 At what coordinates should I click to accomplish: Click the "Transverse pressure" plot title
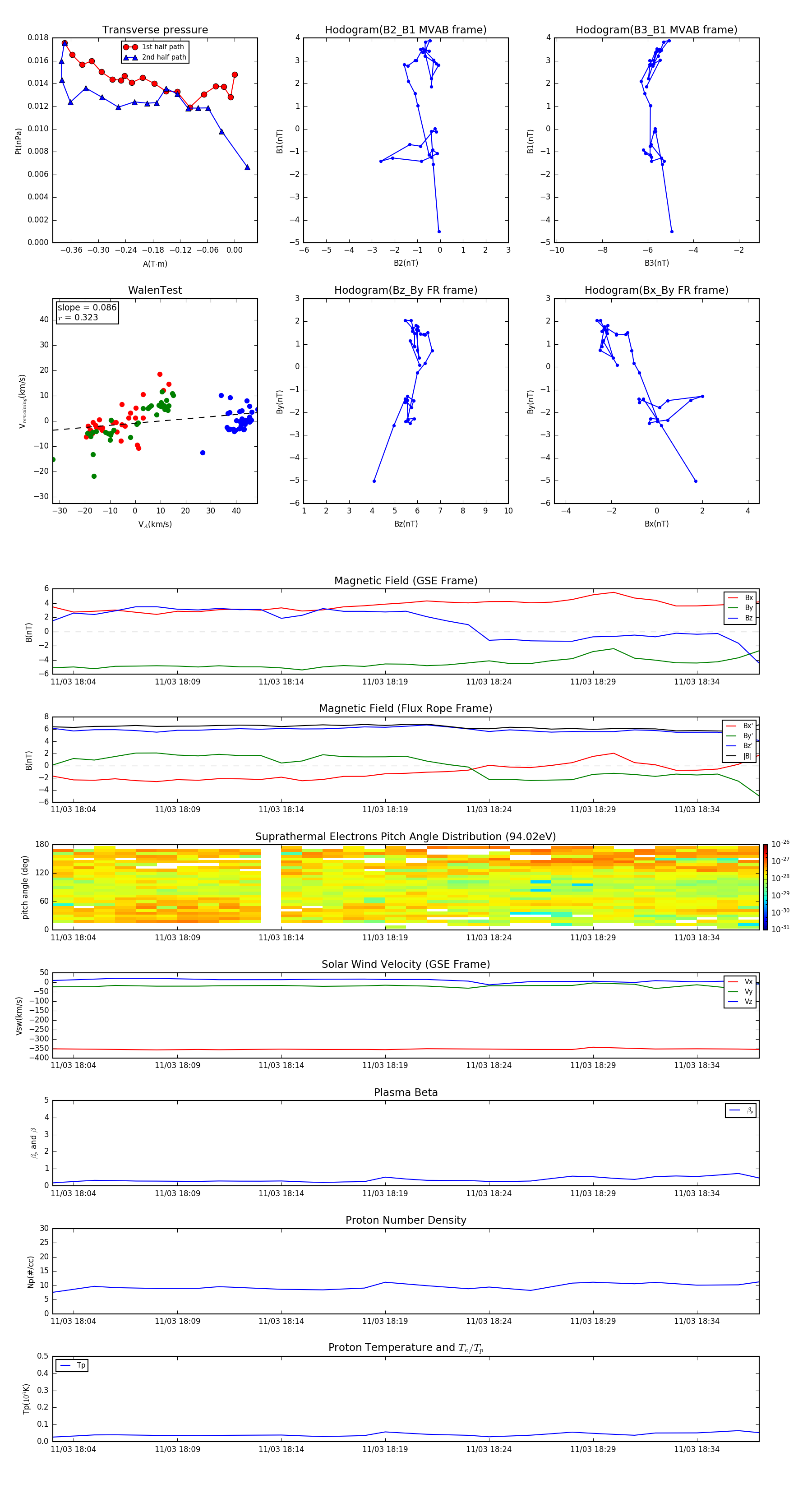[155, 30]
